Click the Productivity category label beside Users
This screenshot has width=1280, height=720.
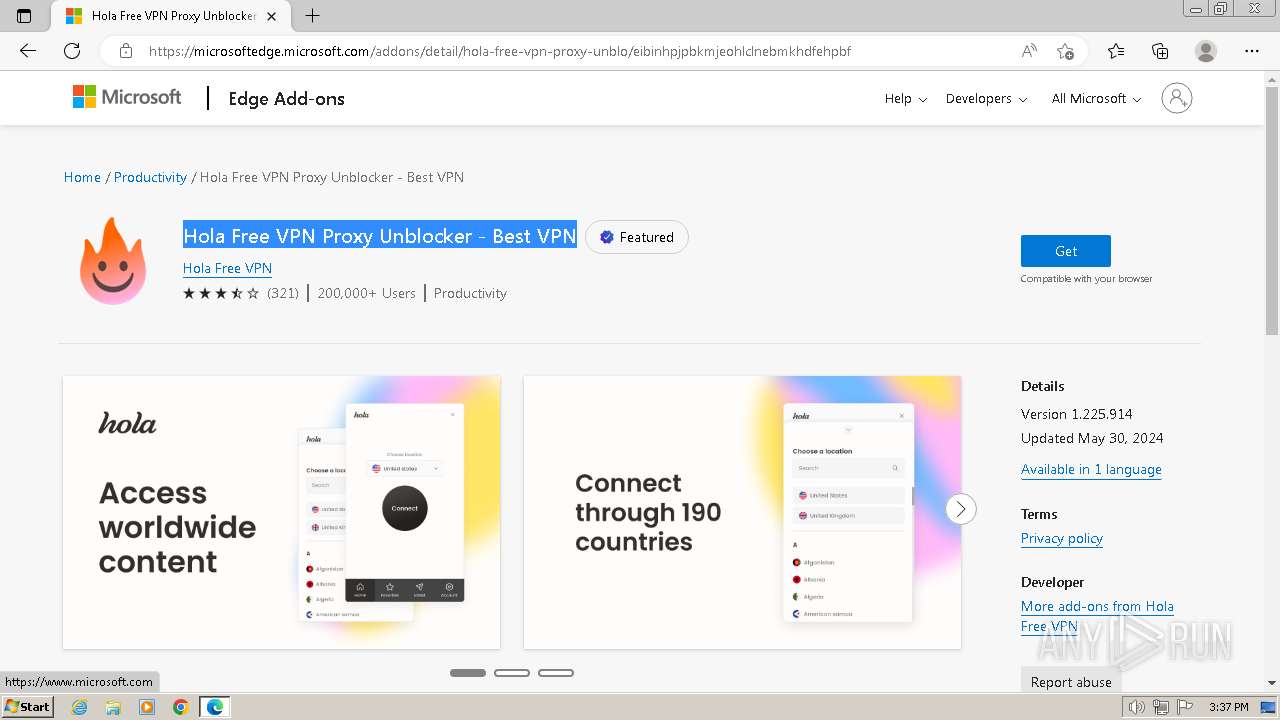tap(470, 293)
